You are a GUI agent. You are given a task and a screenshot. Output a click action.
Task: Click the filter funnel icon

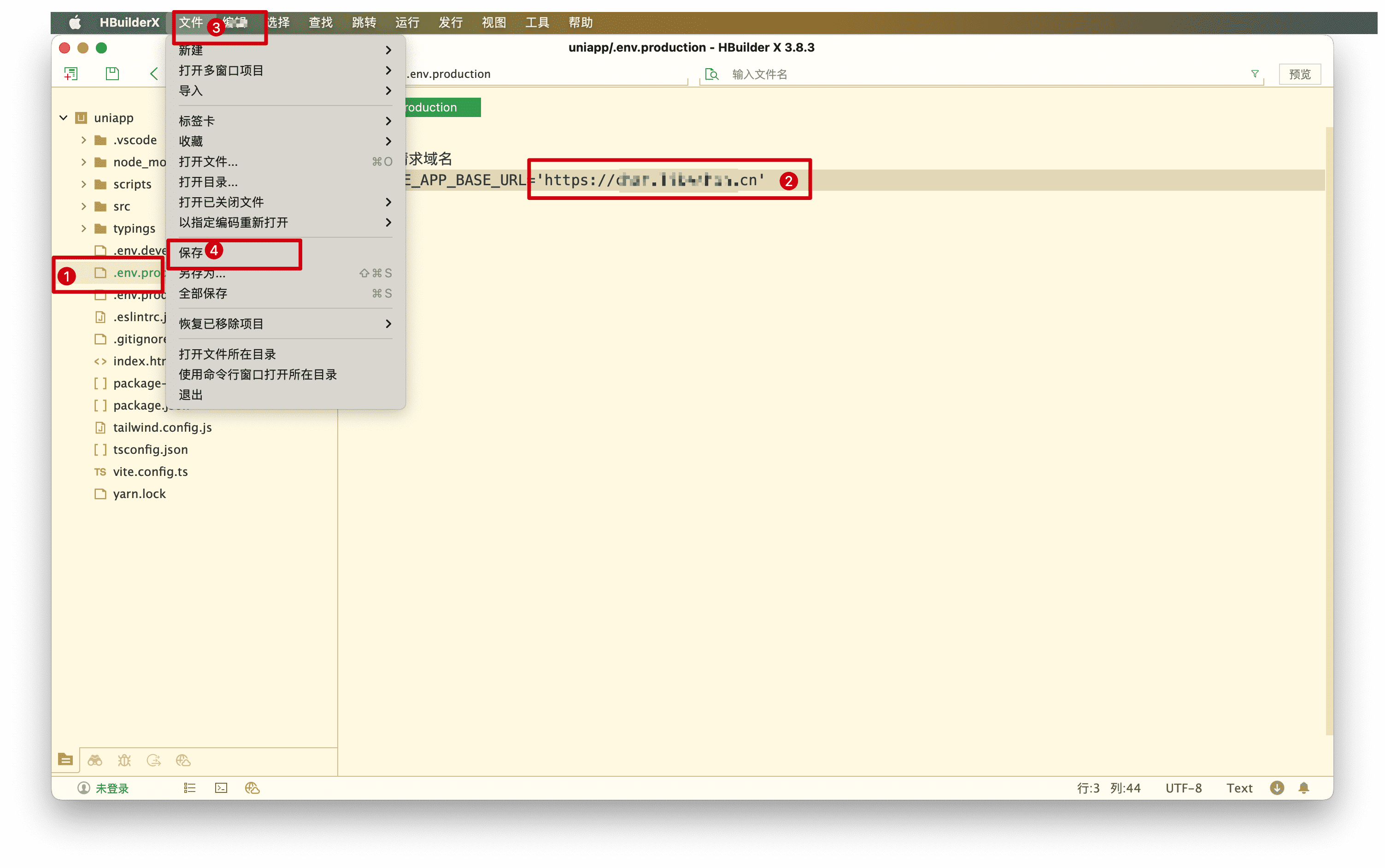tap(1255, 74)
